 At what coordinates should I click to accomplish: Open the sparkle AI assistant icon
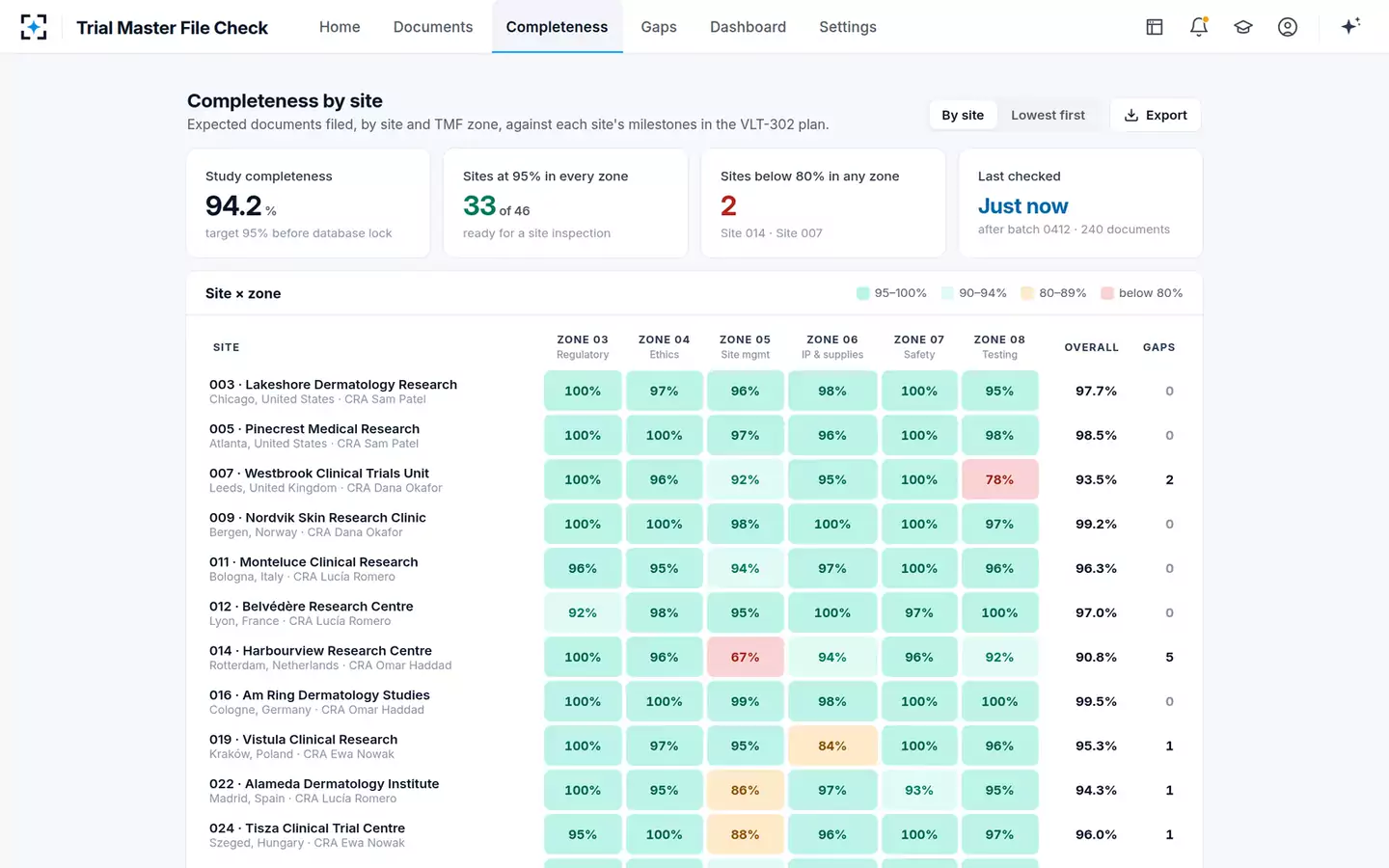[x=1350, y=27]
